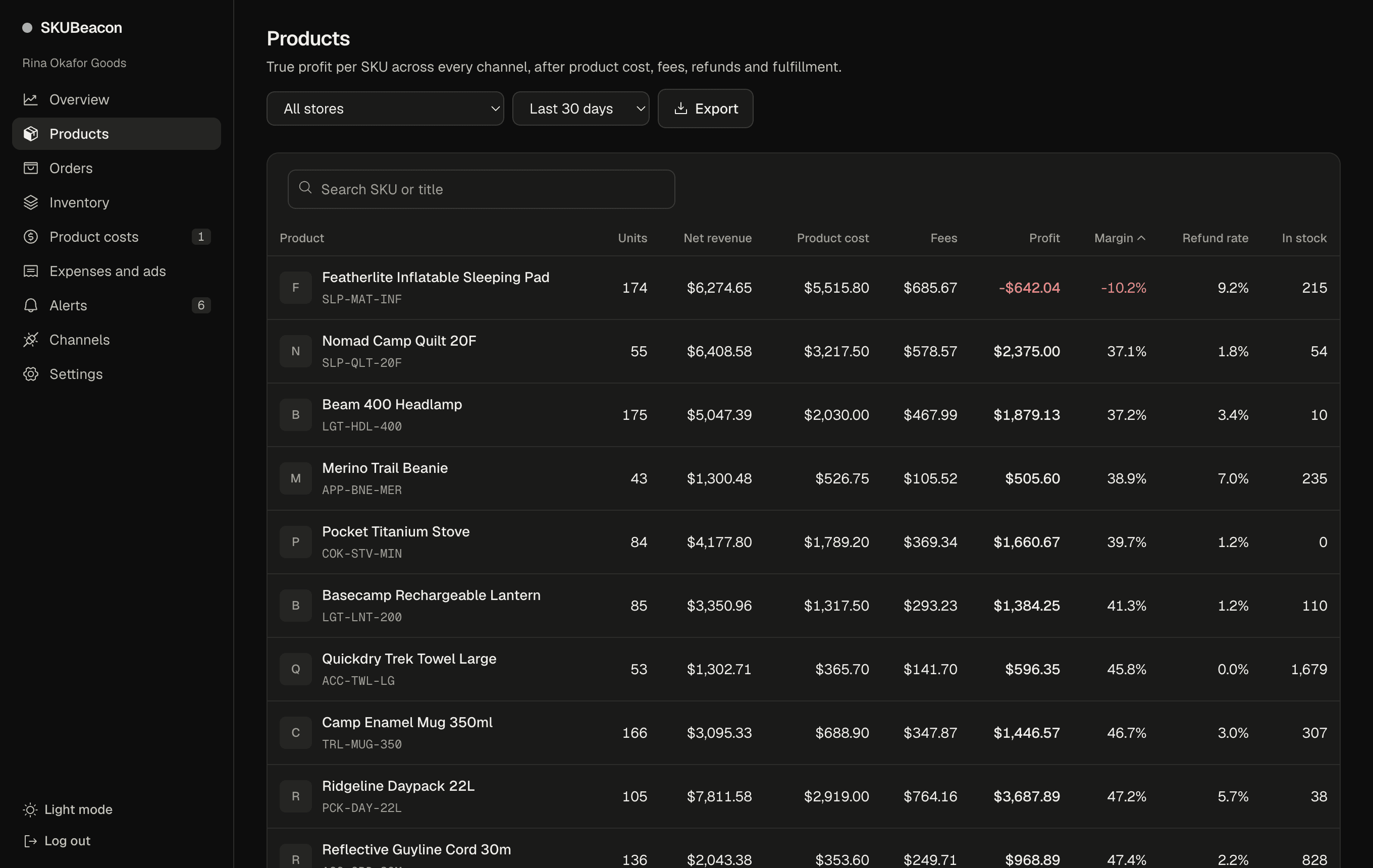The width and height of the screenshot is (1373, 868).
Task: Click the F avatar for Featherlite Sleeping Pad
Action: tap(295, 287)
